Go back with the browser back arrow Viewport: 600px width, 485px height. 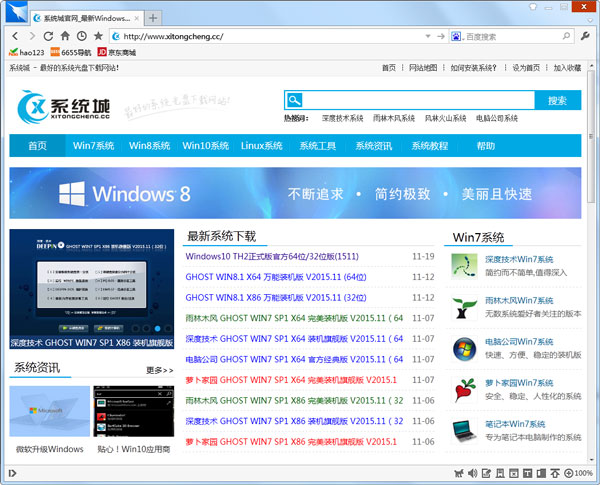[x=15, y=36]
